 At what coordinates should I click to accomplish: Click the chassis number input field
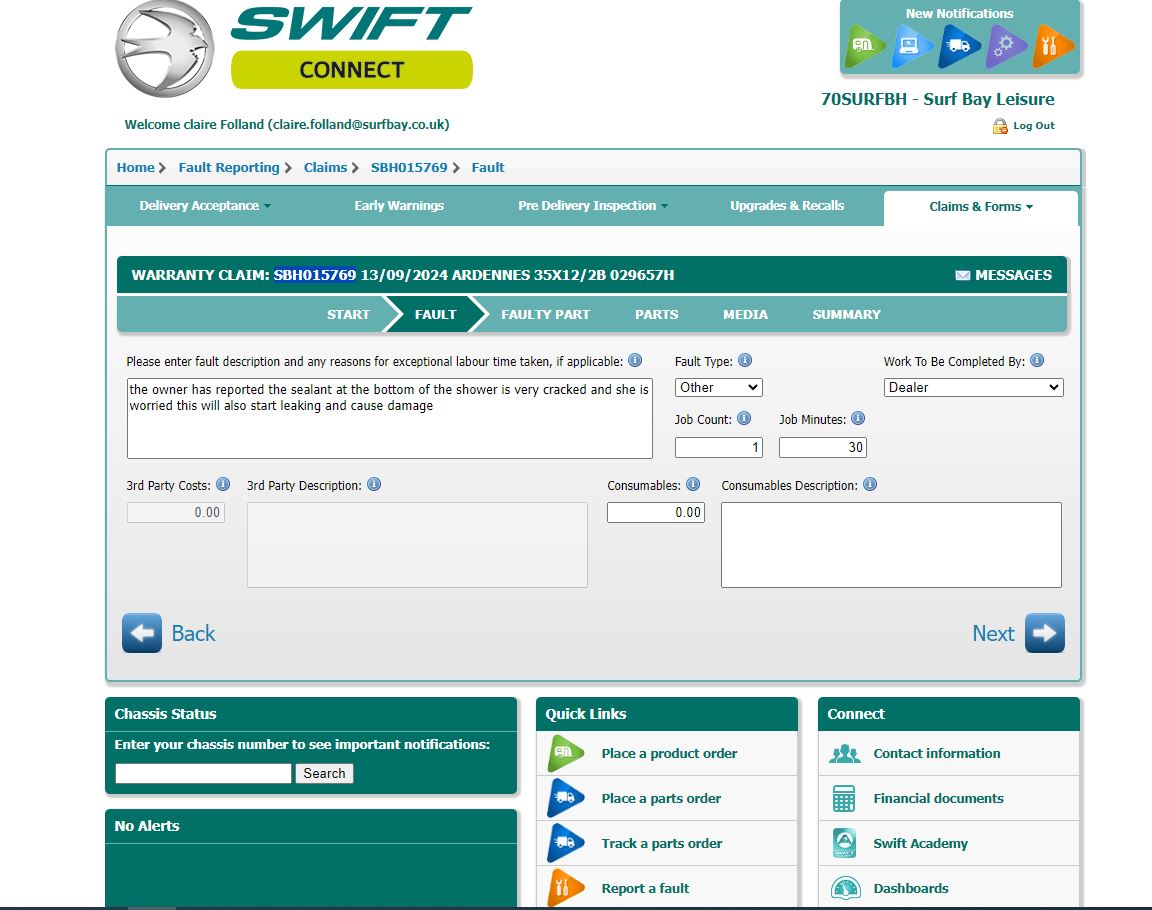204,773
